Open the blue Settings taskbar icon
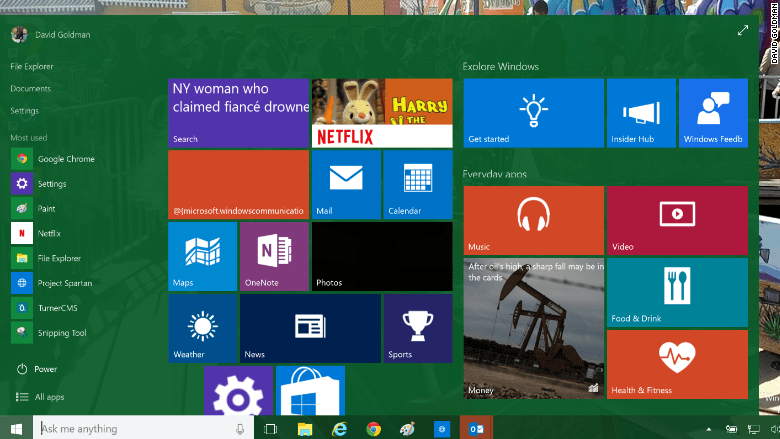 click(442, 429)
